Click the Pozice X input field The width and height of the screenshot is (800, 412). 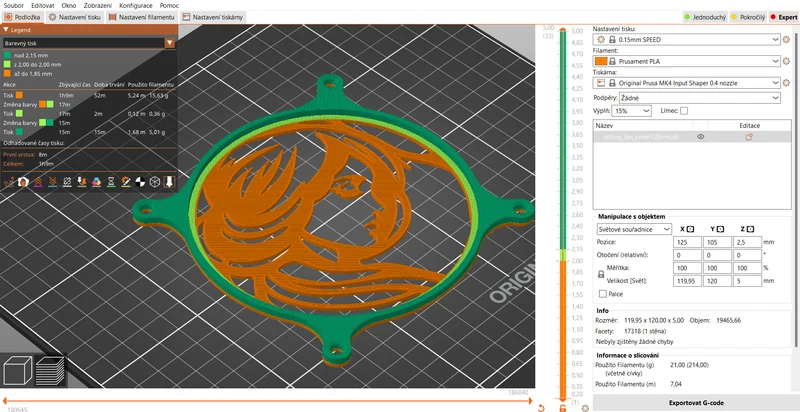click(687, 242)
